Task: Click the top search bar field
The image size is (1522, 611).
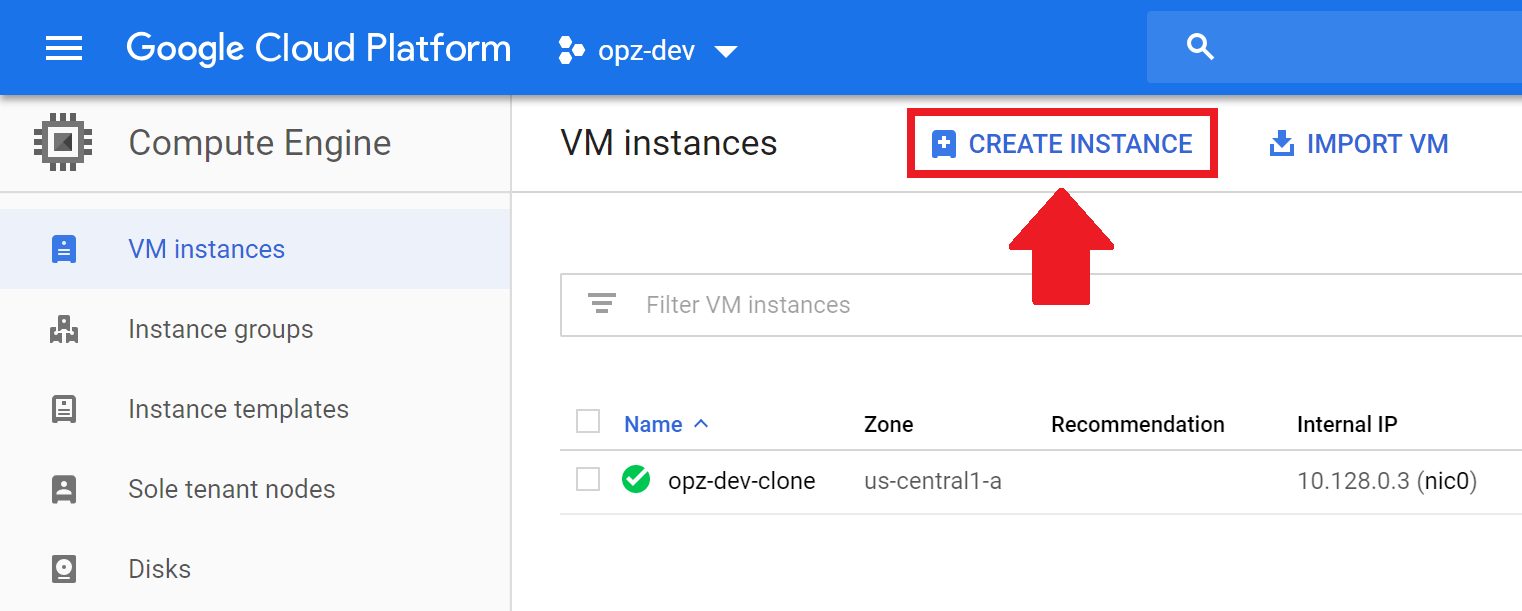Action: (x=1334, y=47)
